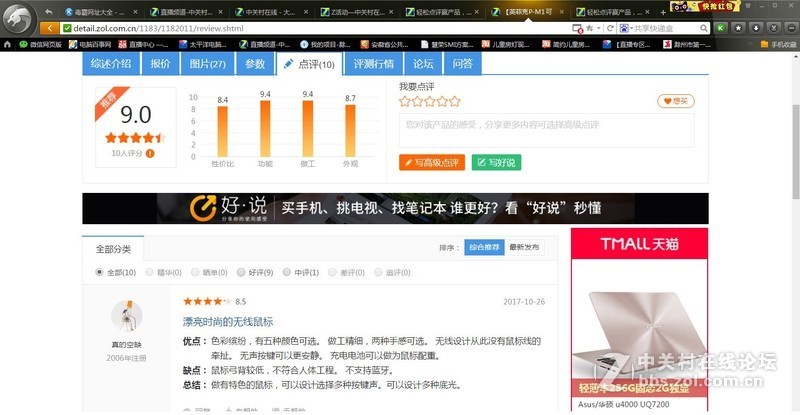This screenshot has width=800, height=415.
Task: Open review titled 漂亮时尚的无线鼠标
Action: click(228, 322)
